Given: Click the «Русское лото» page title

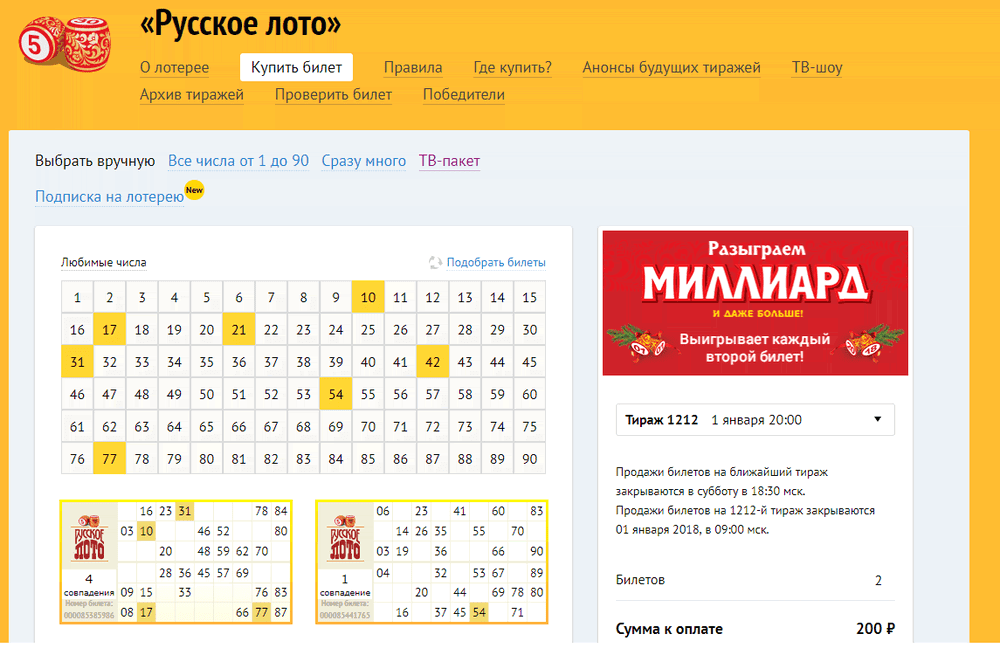Looking at the screenshot, I should coord(240,24).
